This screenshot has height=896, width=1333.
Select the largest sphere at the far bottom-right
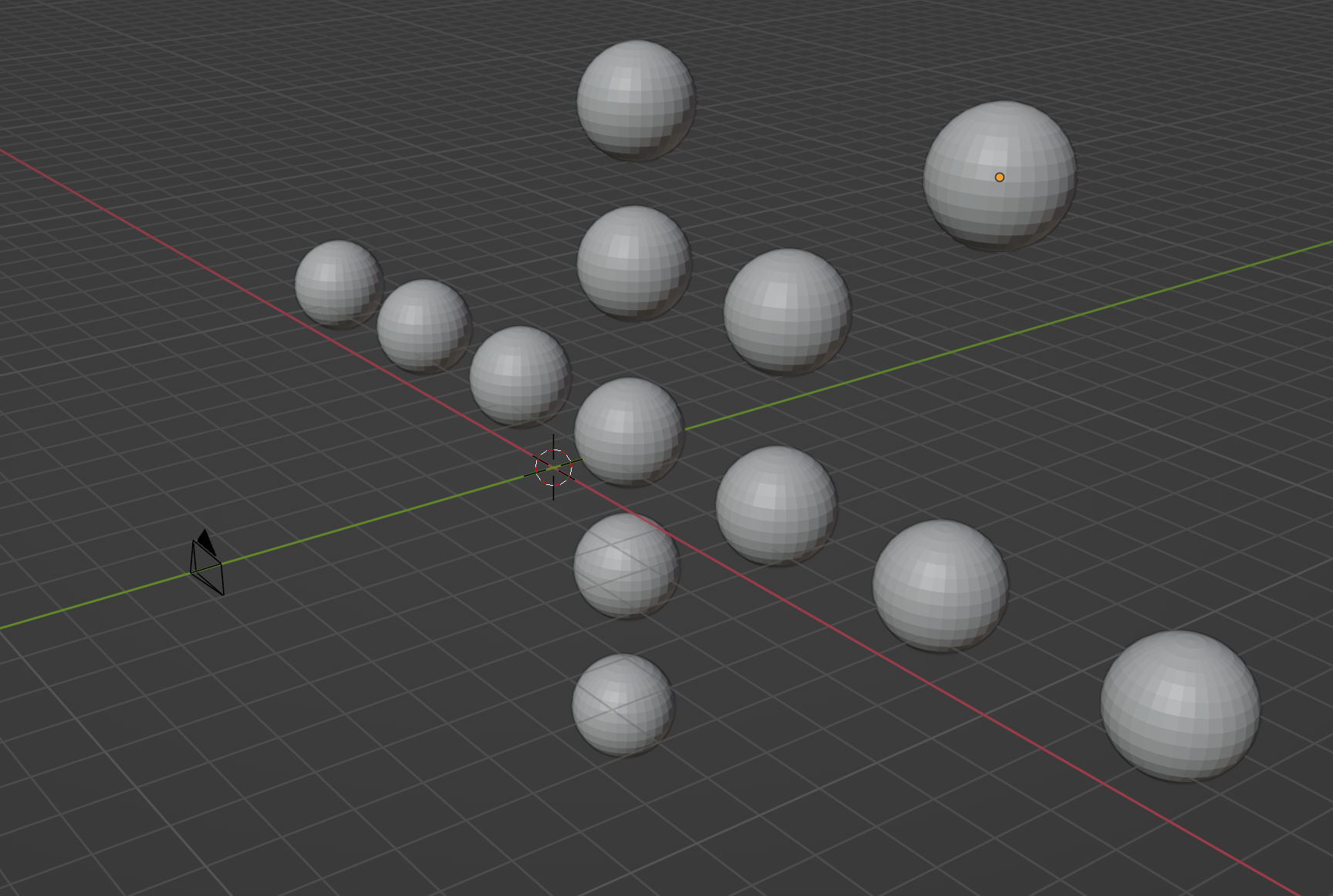pyautogui.click(x=1179, y=706)
